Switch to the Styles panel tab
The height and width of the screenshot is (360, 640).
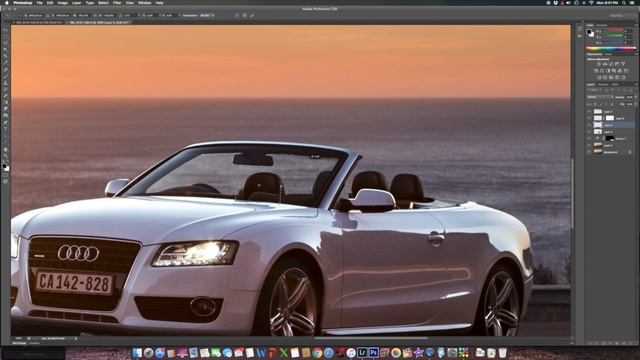[609, 54]
